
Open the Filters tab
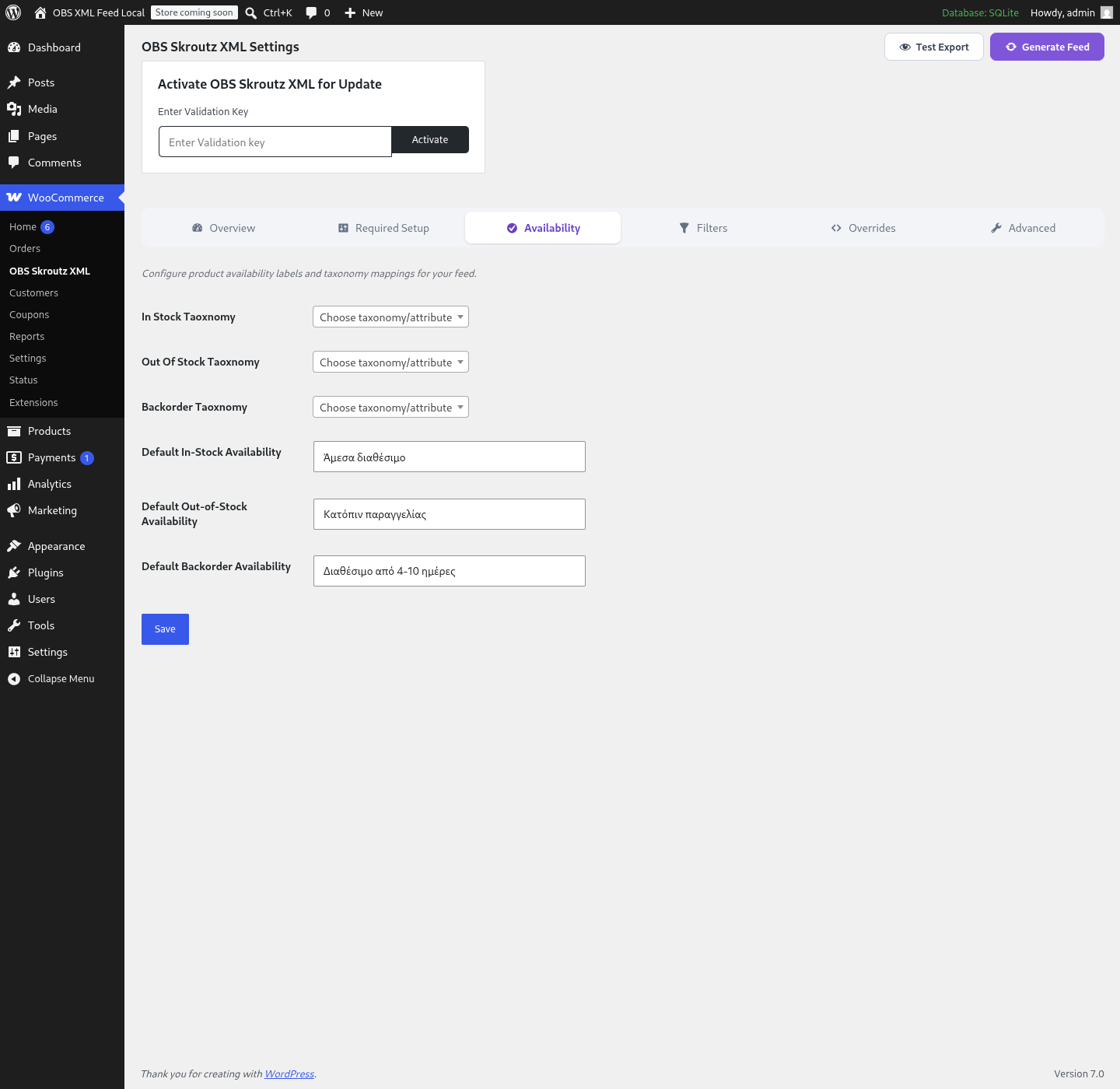tap(703, 228)
